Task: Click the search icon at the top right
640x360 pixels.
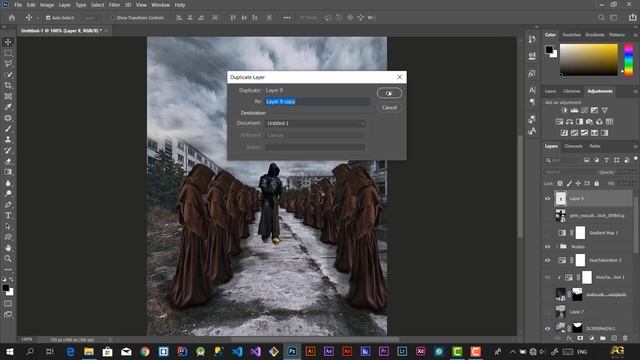Action: (601, 18)
